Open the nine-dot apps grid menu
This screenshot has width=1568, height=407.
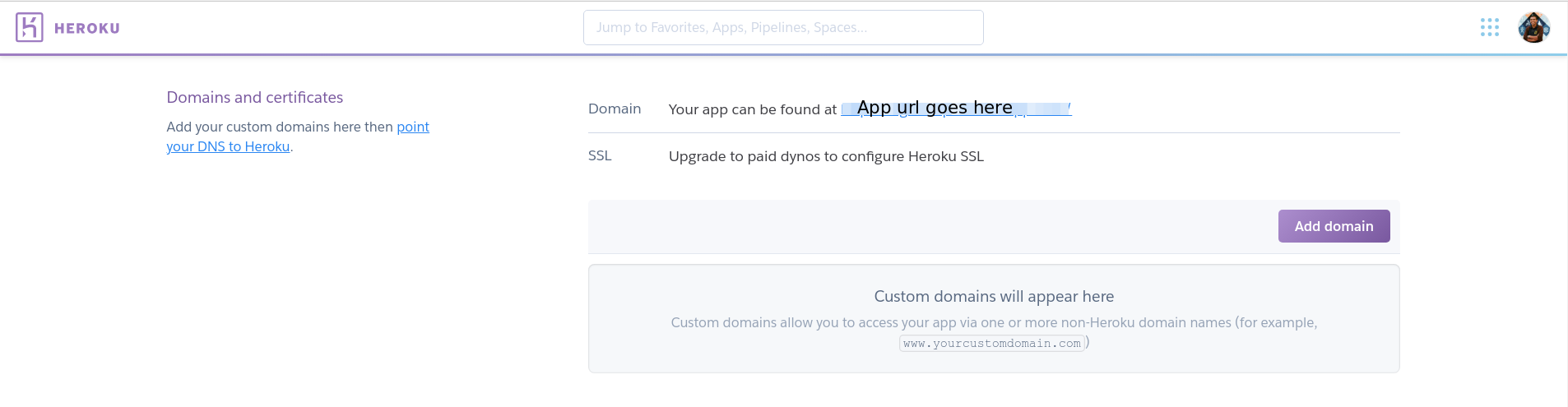(1489, 28)
